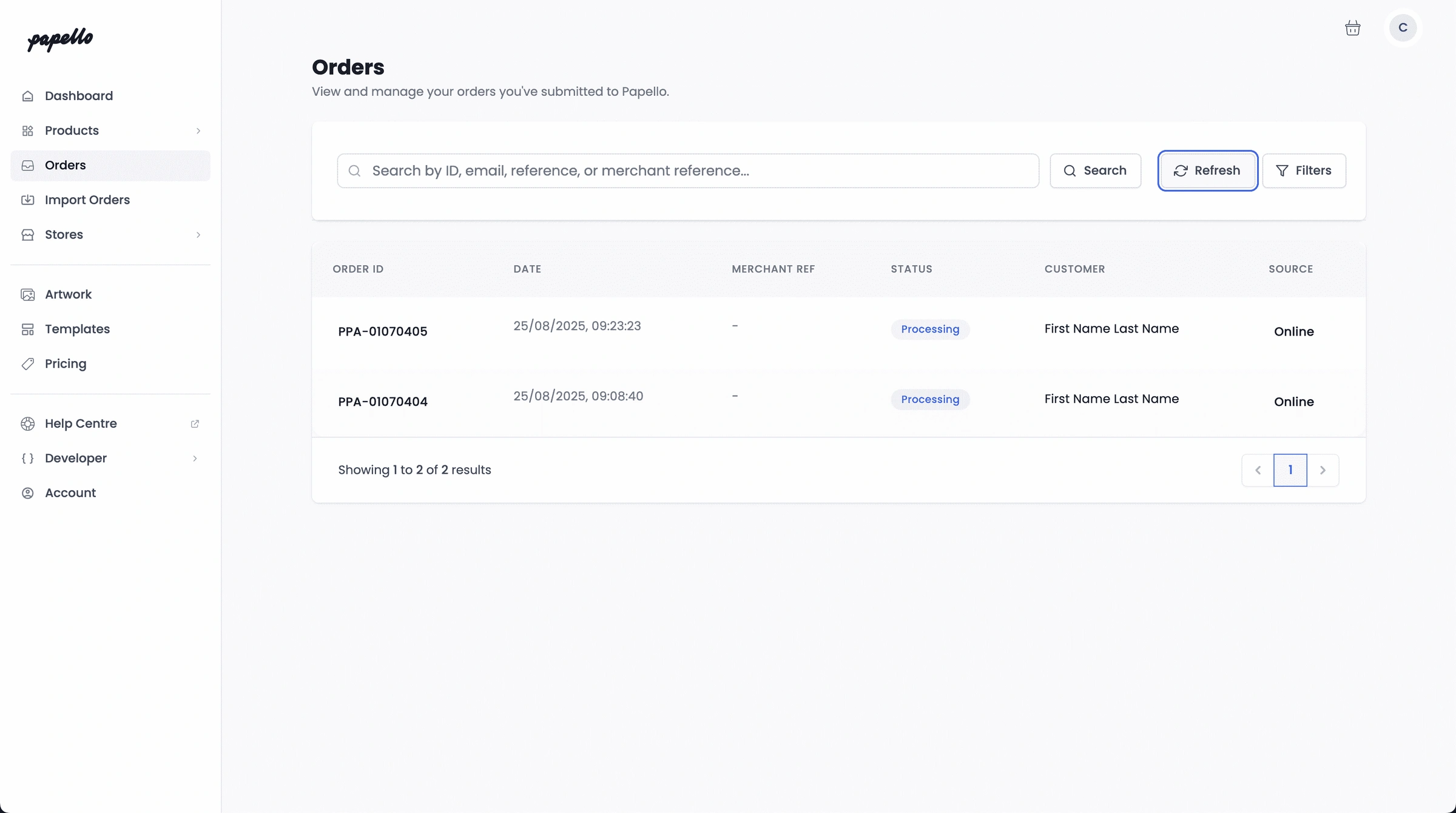Click the Papello logo
The image size is (1456, 813).
click(x=60, y=39)
